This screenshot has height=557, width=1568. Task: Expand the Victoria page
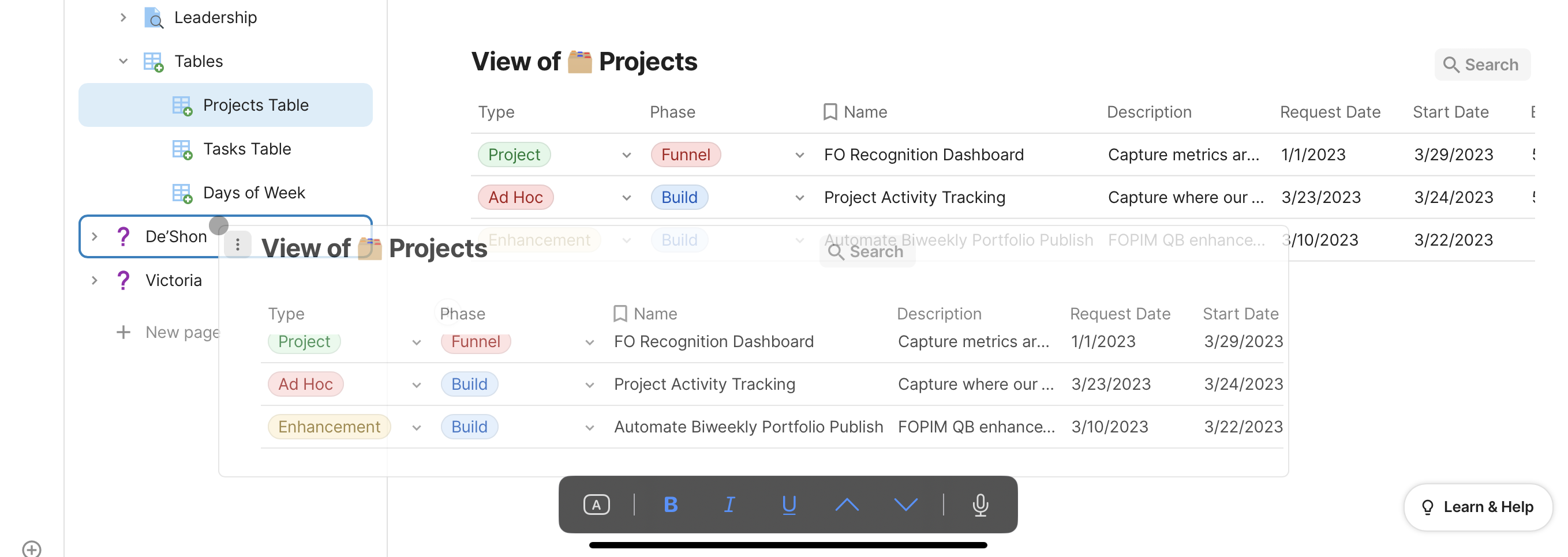(x=94, y=280)
